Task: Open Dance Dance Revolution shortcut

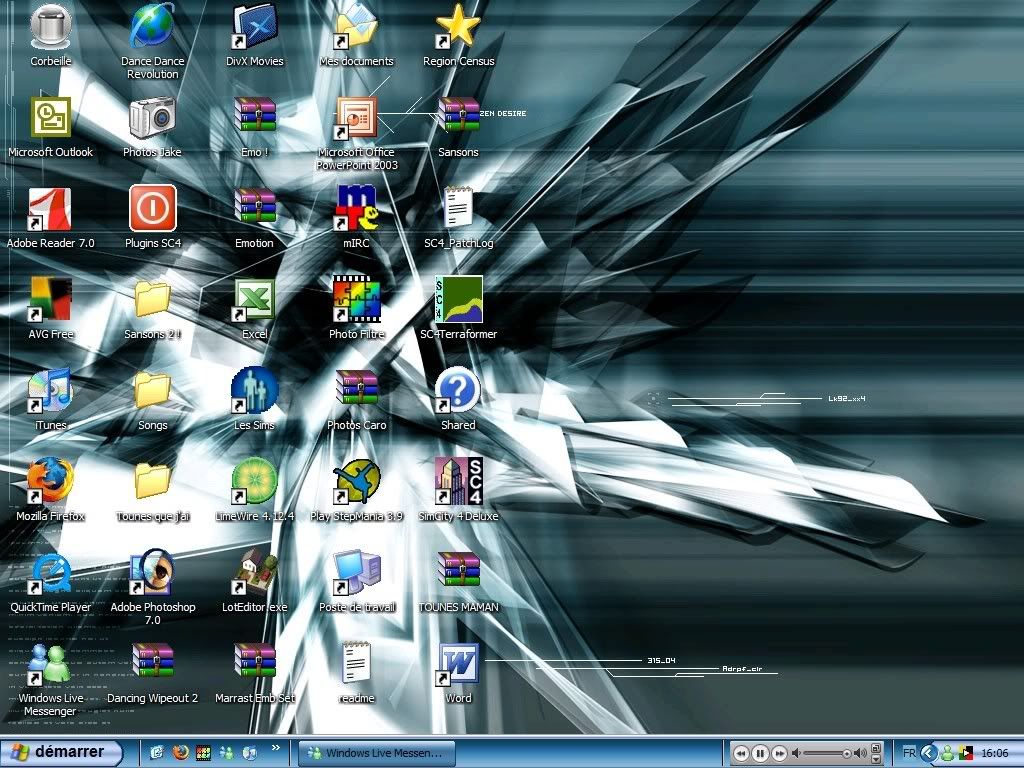Action: tap(152, 42)
